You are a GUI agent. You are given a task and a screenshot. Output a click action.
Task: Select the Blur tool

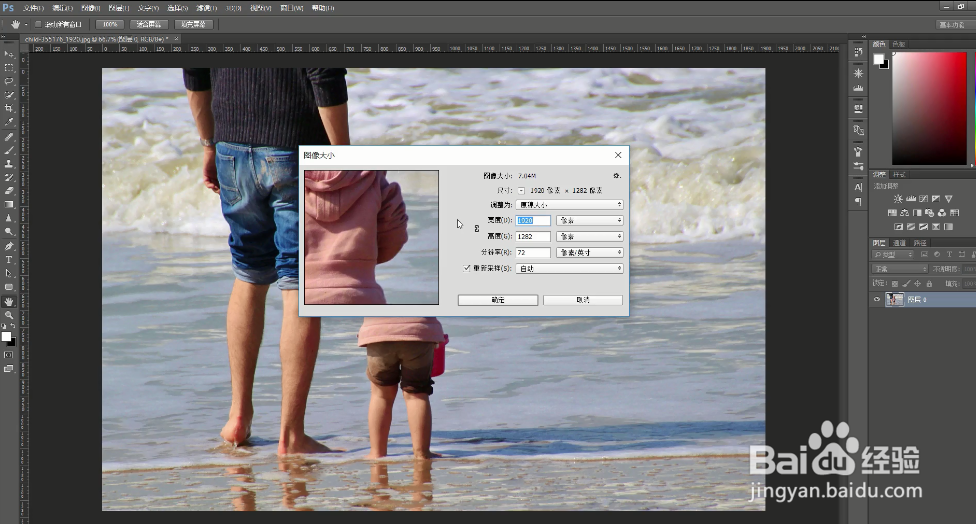point(9,218)
